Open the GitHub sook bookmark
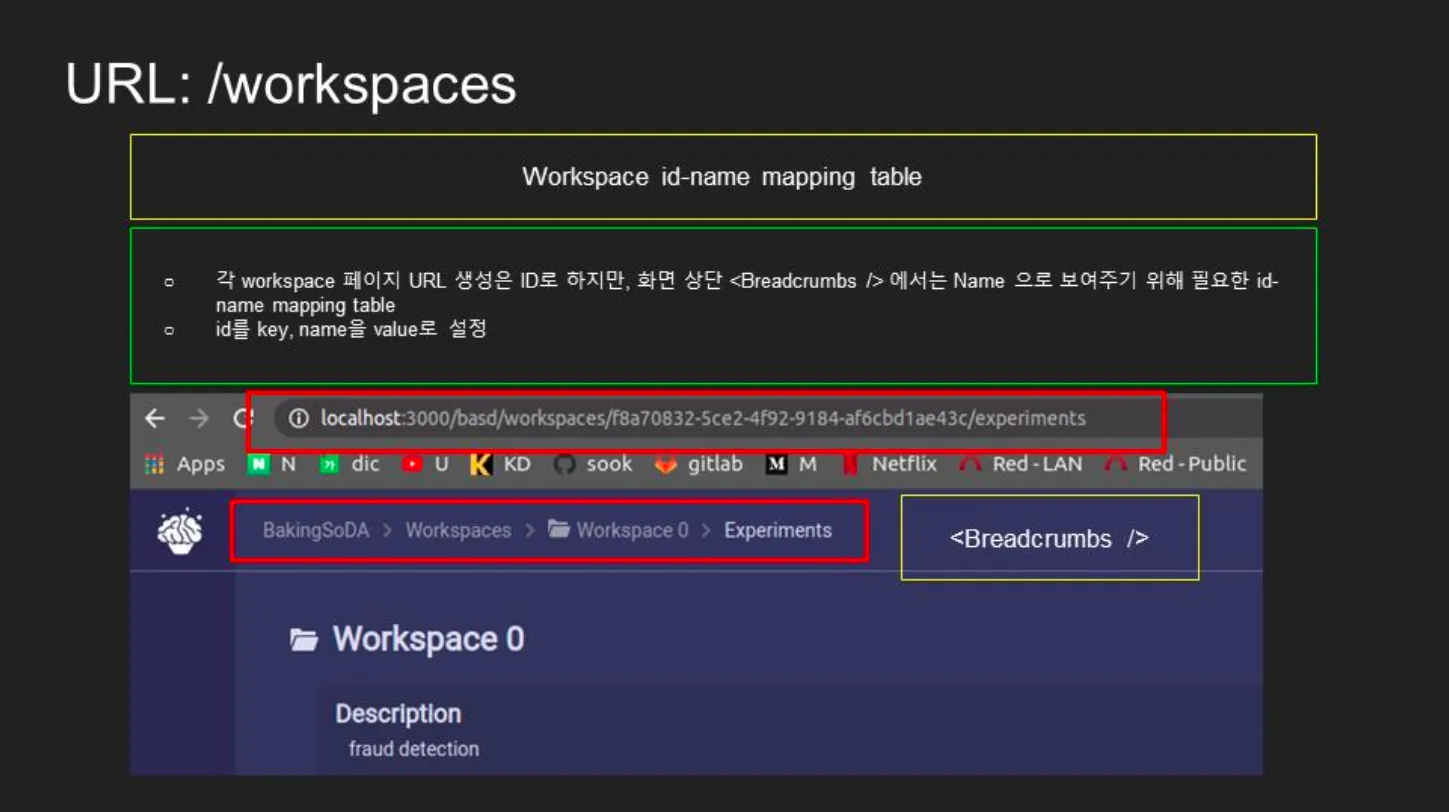 pyautogui.click(x=594, y=464)
